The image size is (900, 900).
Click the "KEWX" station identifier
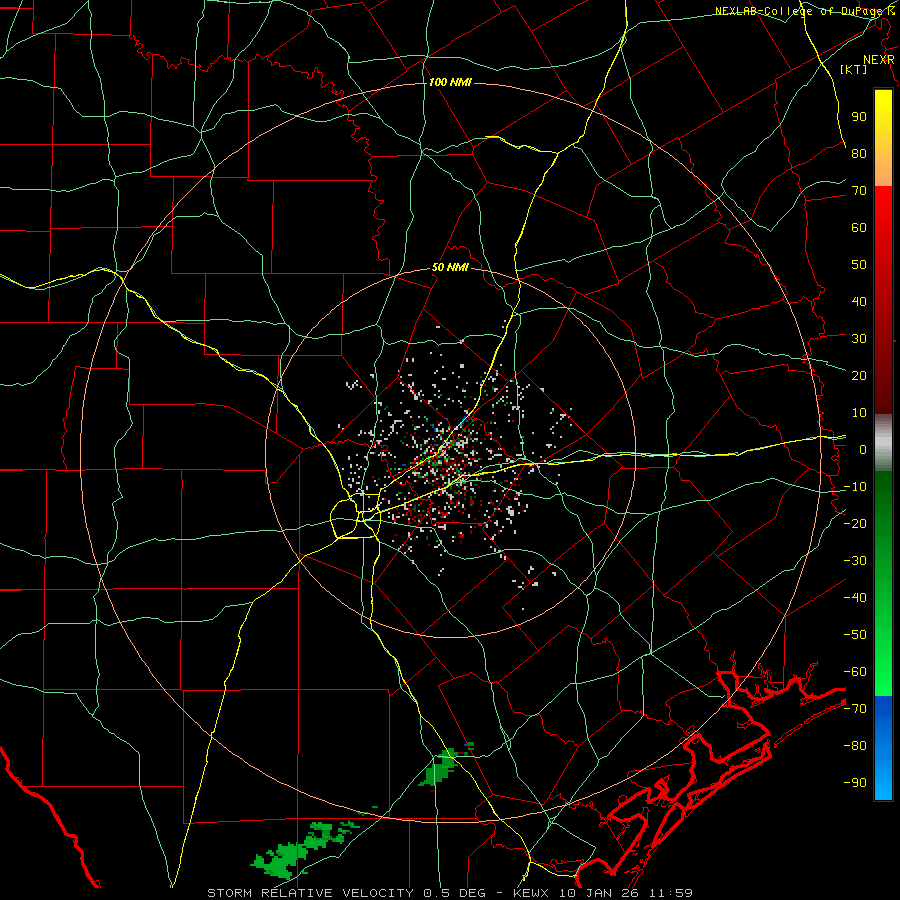click(532, 893)
